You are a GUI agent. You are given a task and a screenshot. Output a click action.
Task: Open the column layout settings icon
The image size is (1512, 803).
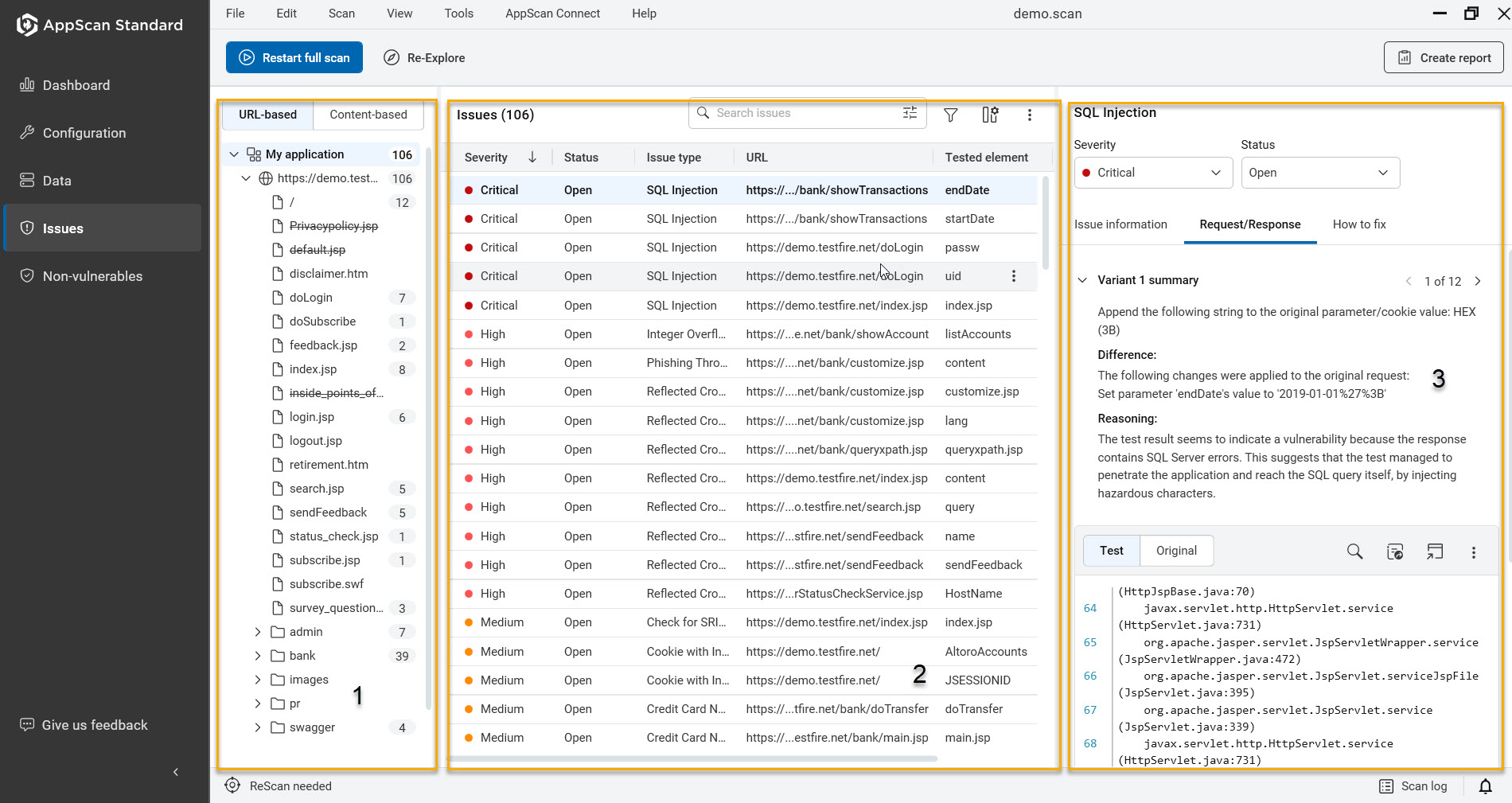pos(990,115)
